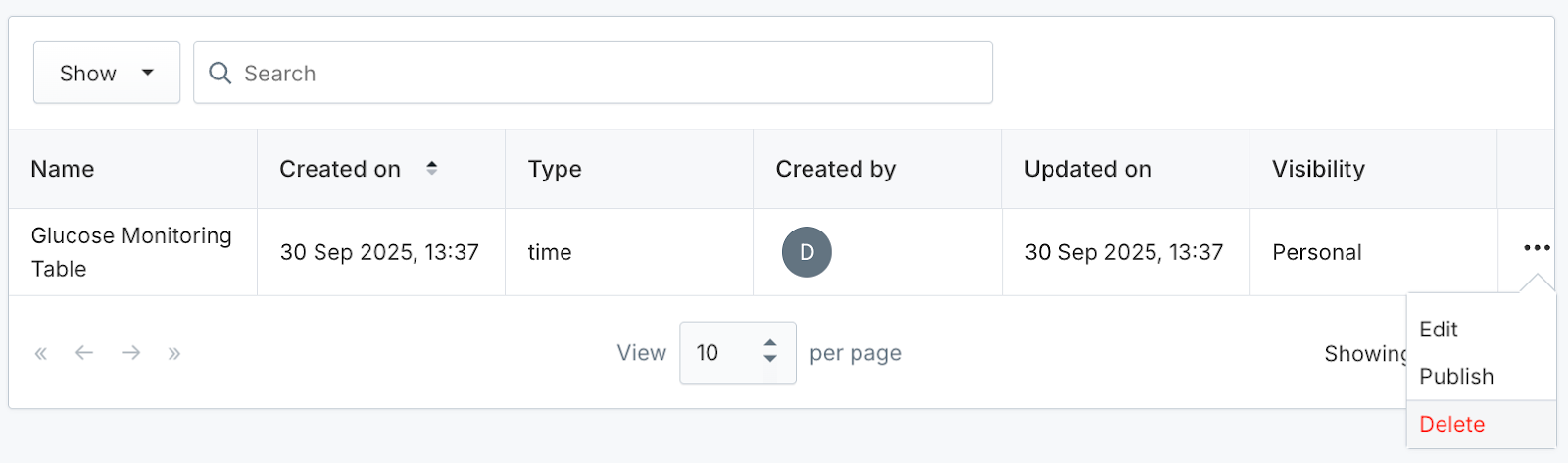The height and width of the screenshot is (463, 1568).
Task: Open the Show dropdown
Action: pos(107,73)
